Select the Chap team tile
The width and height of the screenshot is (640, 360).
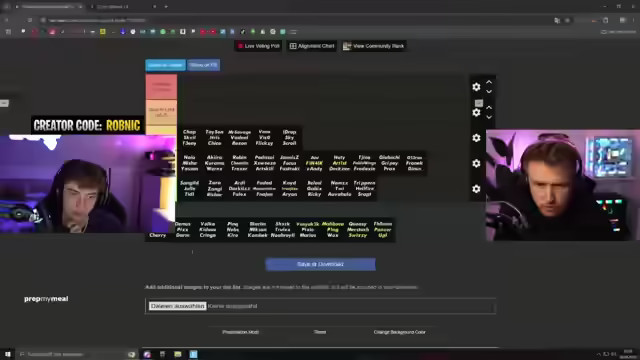click(x=189, y=138)
